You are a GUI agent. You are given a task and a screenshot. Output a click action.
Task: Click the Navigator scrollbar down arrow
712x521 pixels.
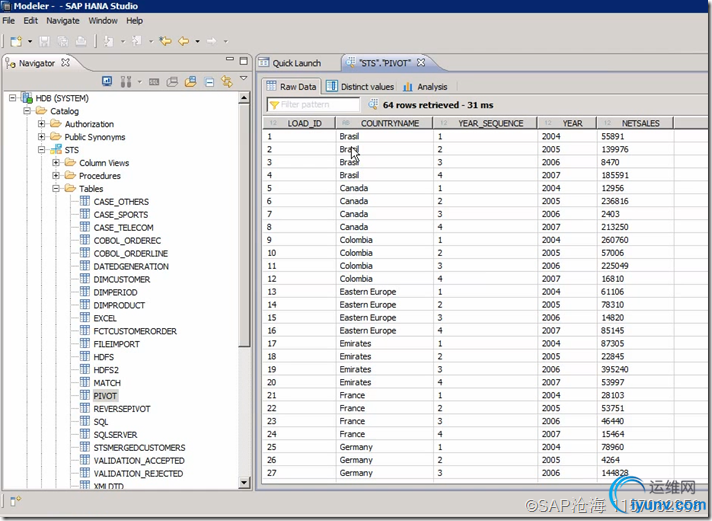point(244,483)
